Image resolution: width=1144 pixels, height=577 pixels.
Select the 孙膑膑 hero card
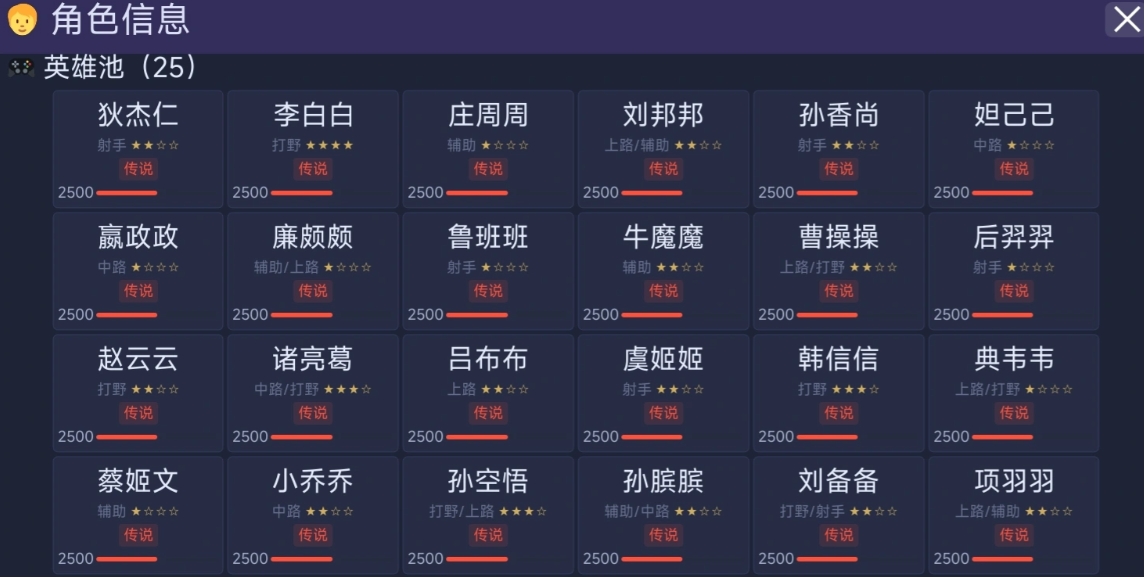coord(663,515)
